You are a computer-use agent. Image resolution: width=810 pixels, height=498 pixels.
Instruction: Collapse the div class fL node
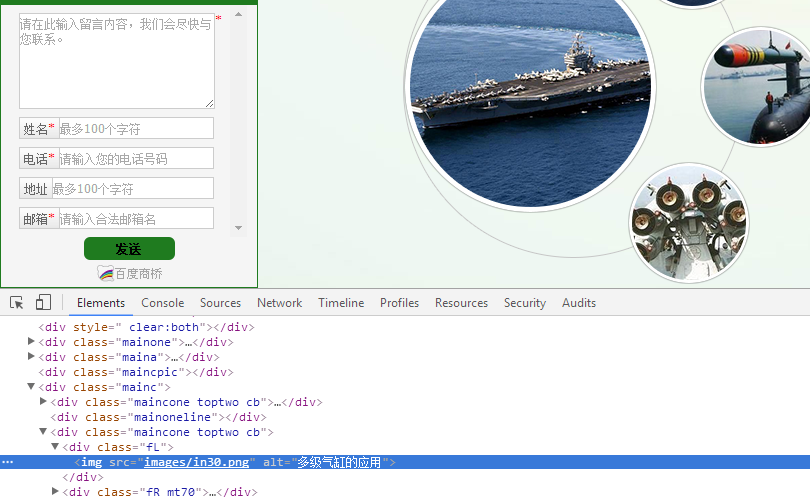point(56,447)
